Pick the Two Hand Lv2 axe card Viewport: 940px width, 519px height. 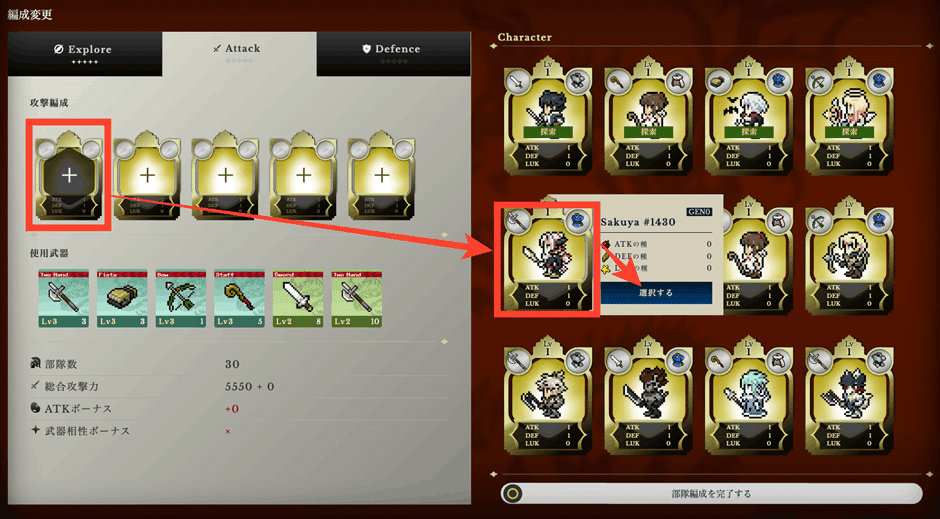[357, 298]
